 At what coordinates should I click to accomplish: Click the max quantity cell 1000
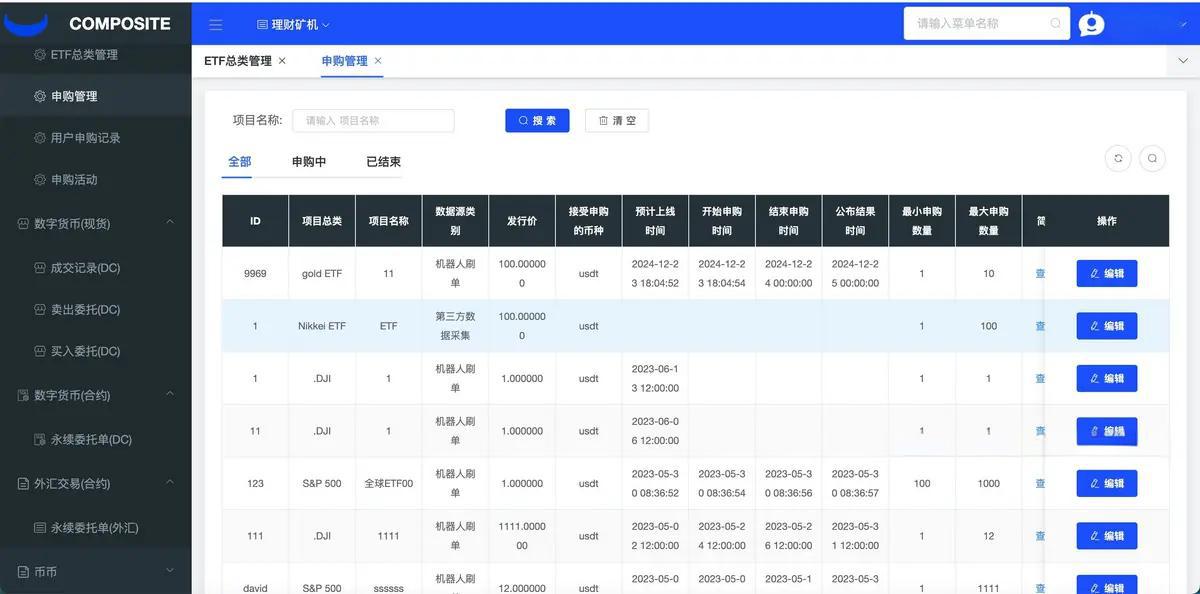989,483
